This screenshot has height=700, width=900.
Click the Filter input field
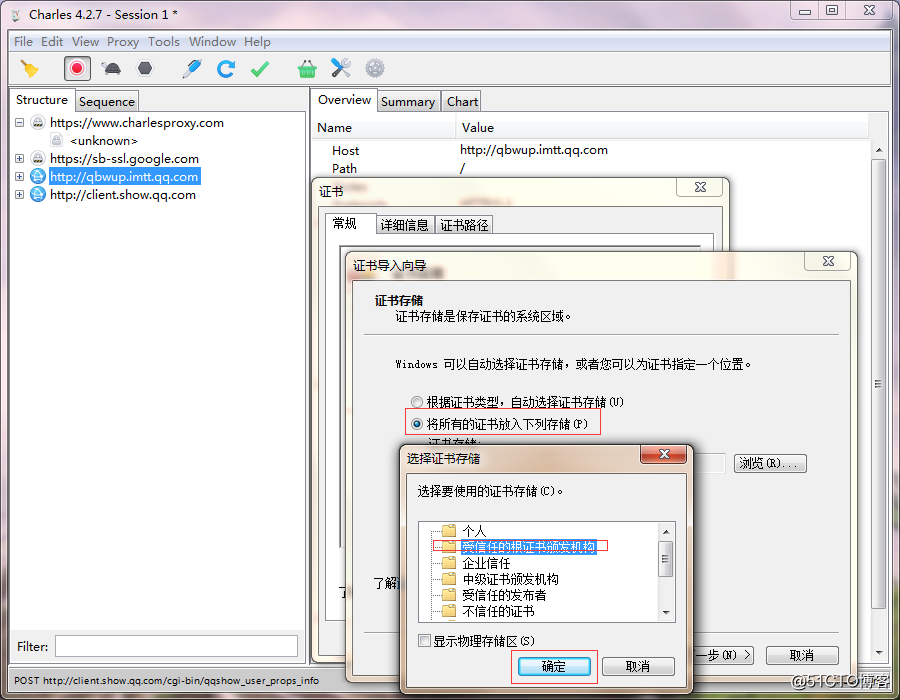pyautogui.click(x=176, y=646)
